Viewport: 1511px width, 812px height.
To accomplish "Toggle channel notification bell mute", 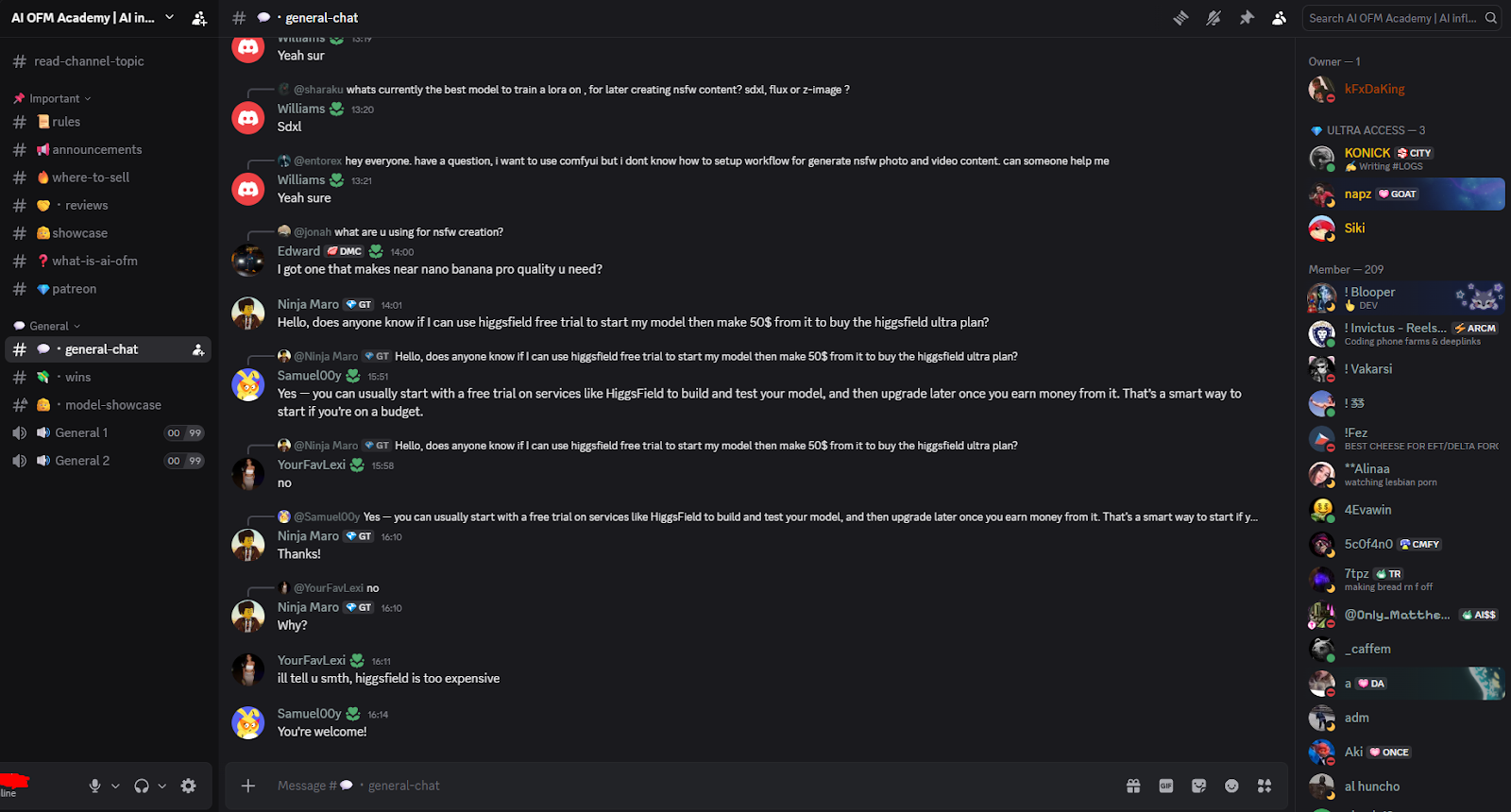I will click(x=1214, y=18).
